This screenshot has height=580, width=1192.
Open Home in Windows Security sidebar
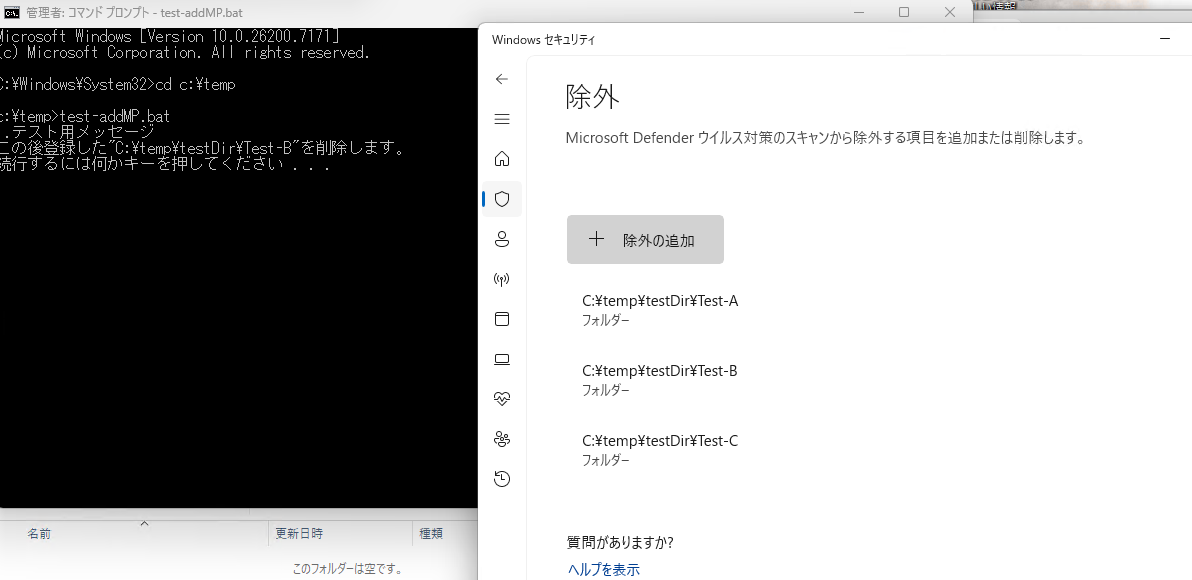point(501,159)
